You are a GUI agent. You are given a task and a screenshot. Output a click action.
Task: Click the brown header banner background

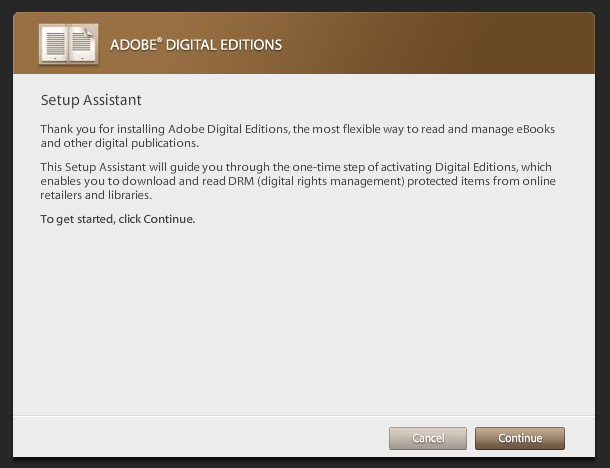428,43
